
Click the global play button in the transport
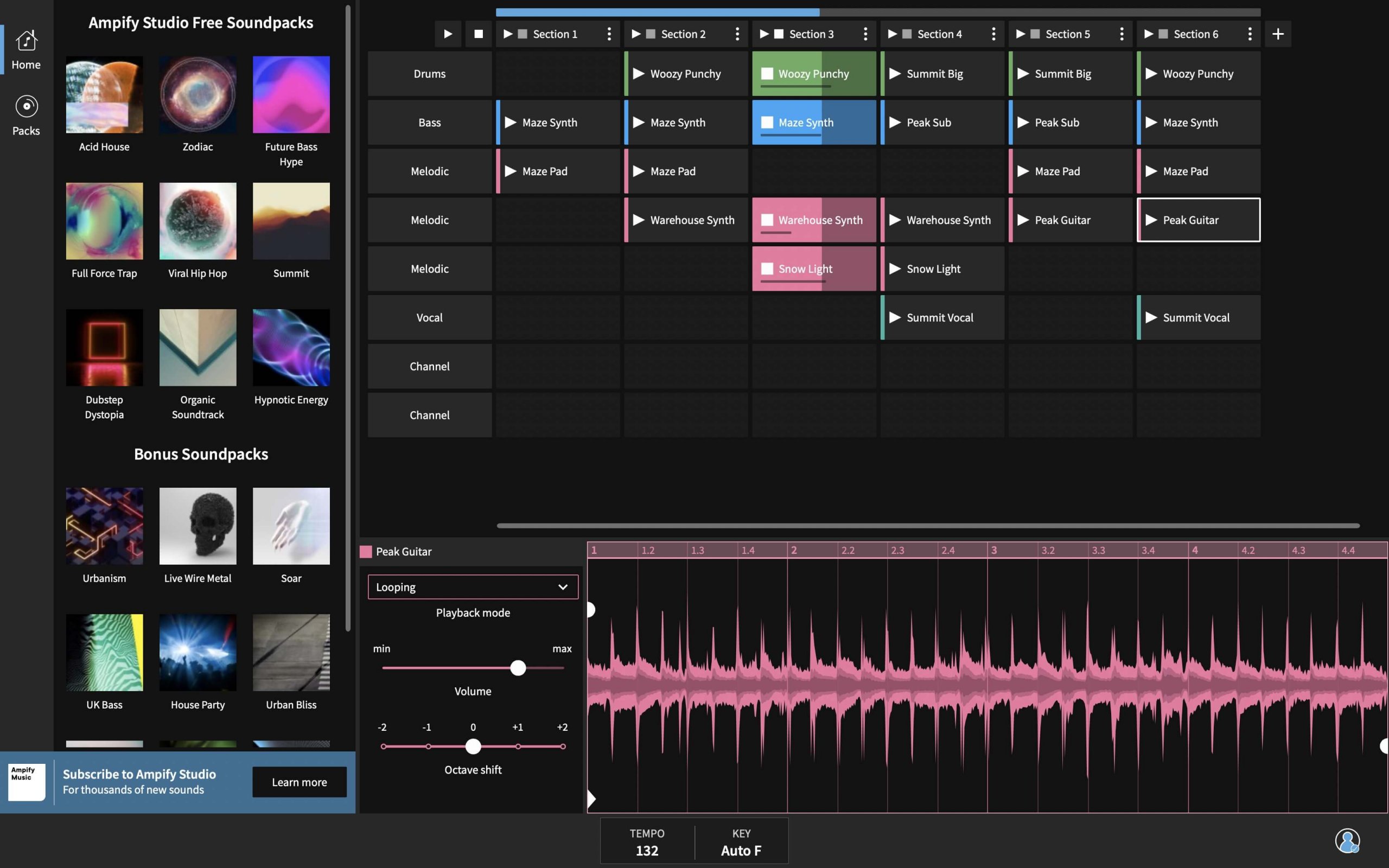[x=448, y=34]
